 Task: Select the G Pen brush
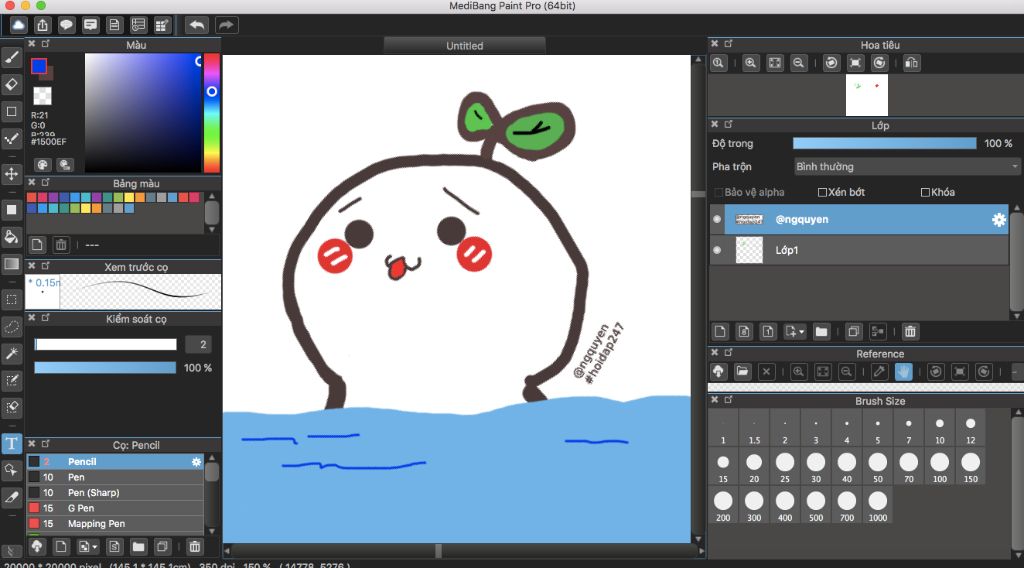115,508
